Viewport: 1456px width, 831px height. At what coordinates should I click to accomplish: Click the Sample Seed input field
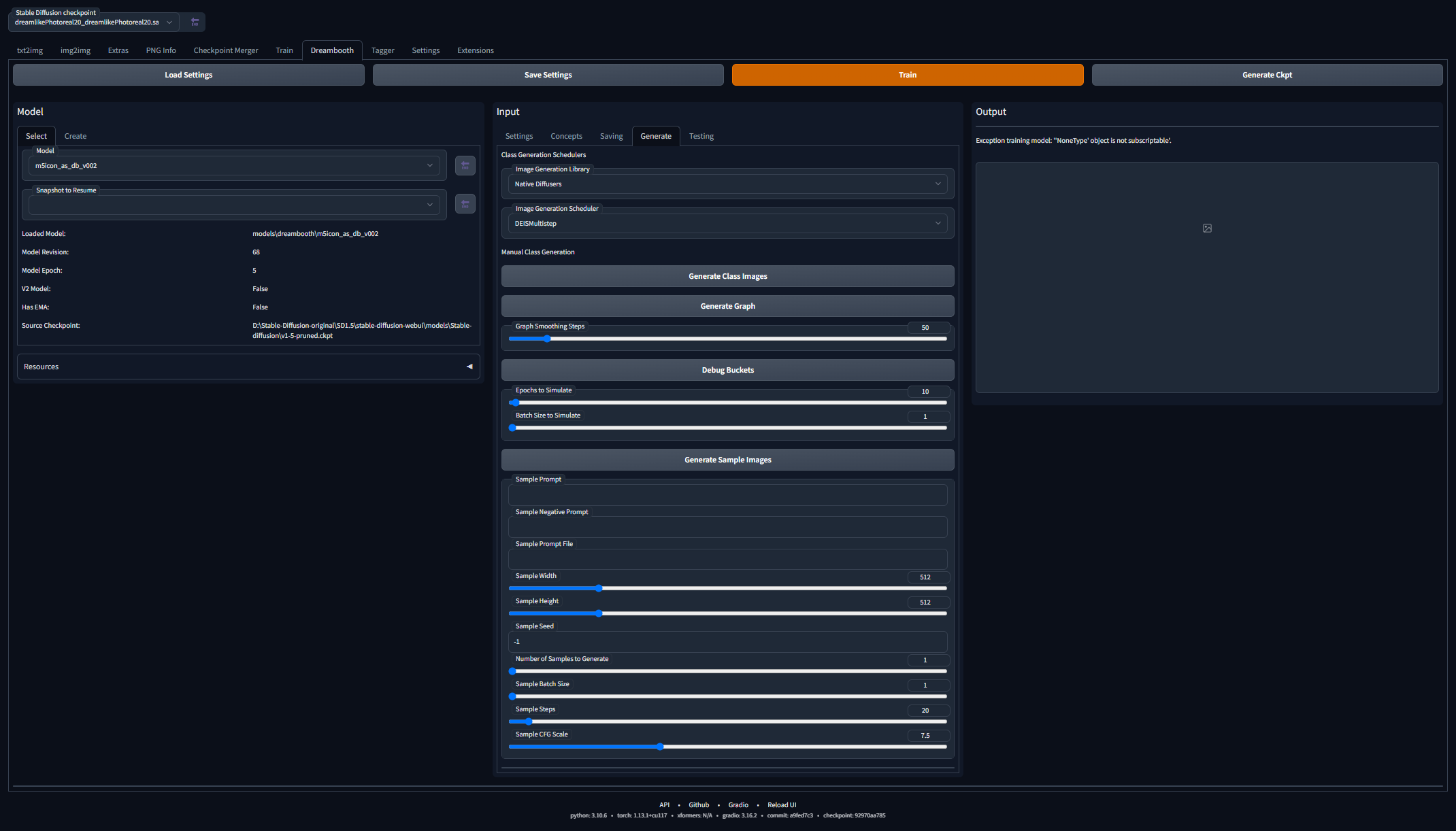pyautogui.click(x=727, y=641)
